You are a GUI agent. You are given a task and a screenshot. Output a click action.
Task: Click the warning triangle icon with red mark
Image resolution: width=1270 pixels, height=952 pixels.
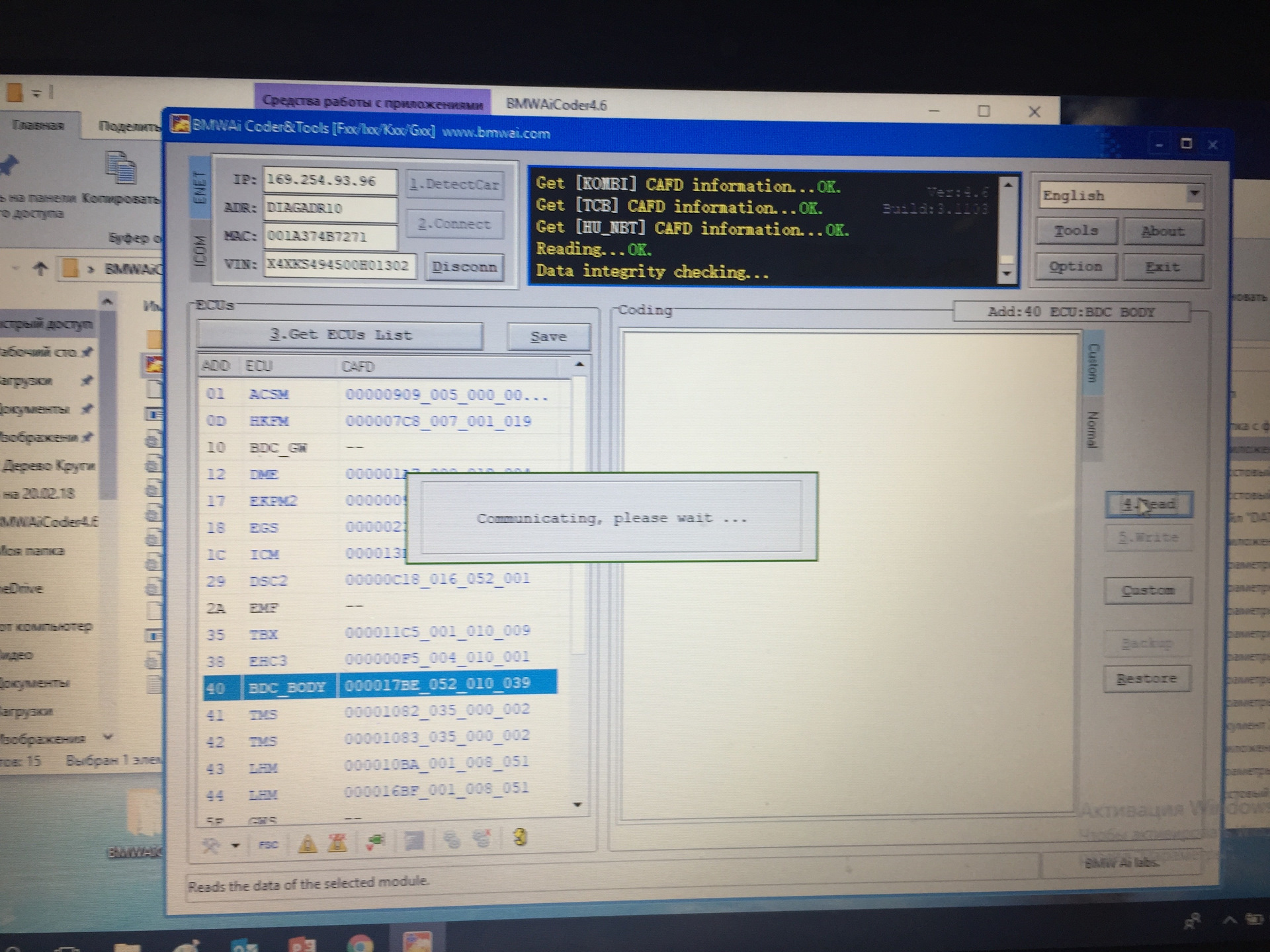click(337, 843)
